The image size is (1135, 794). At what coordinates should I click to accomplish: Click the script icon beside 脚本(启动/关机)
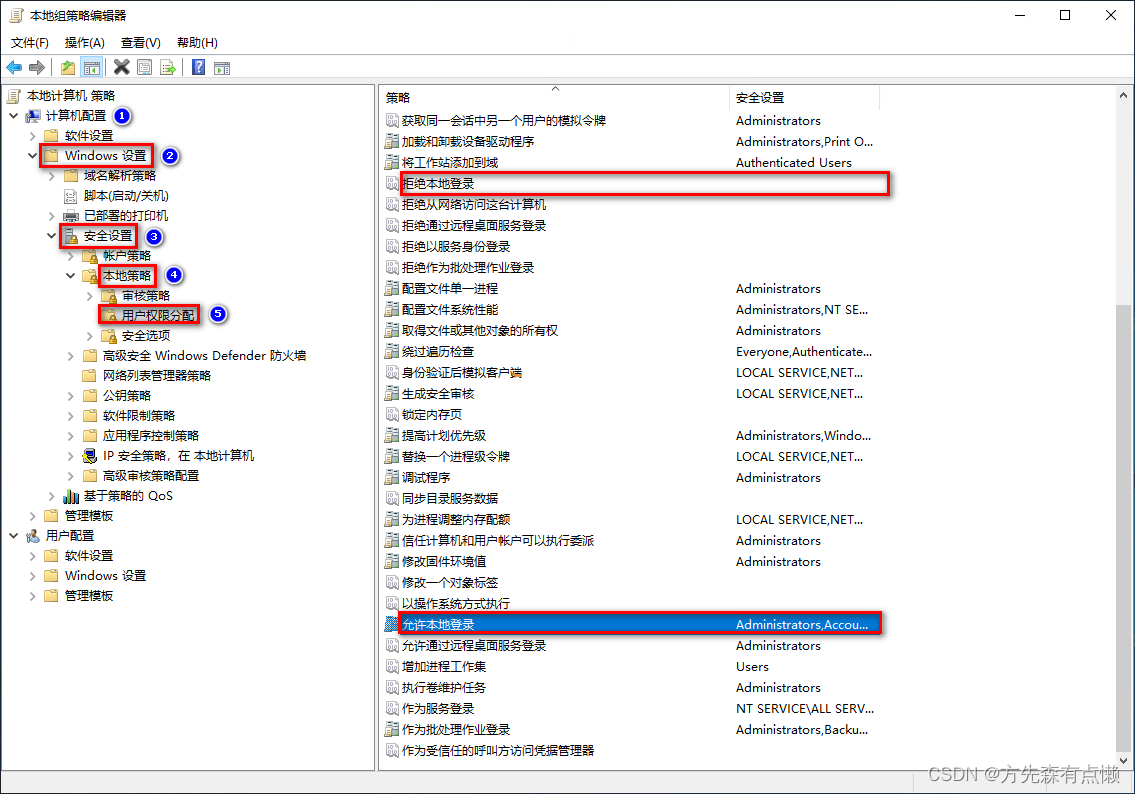[71, 195]
